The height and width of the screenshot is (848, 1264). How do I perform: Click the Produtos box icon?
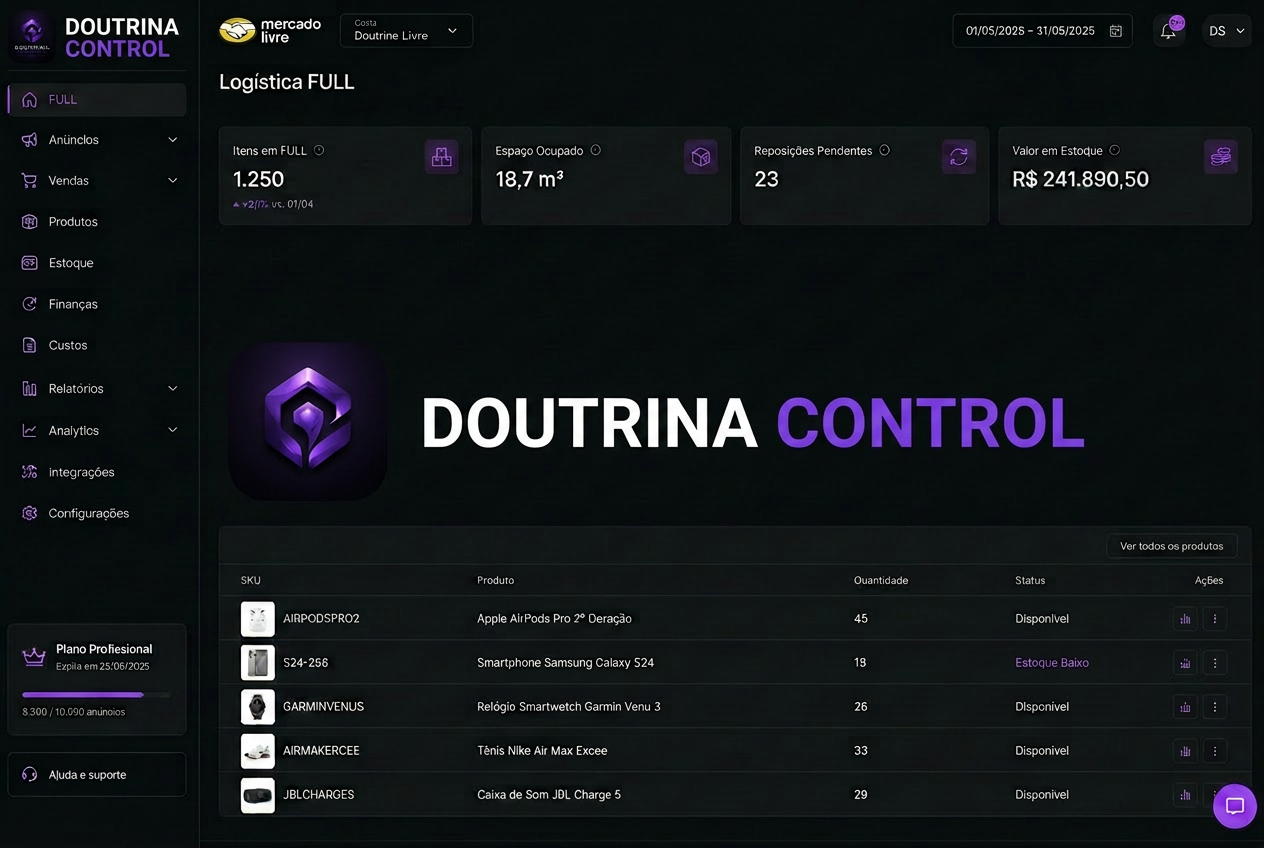click(29, 222)
